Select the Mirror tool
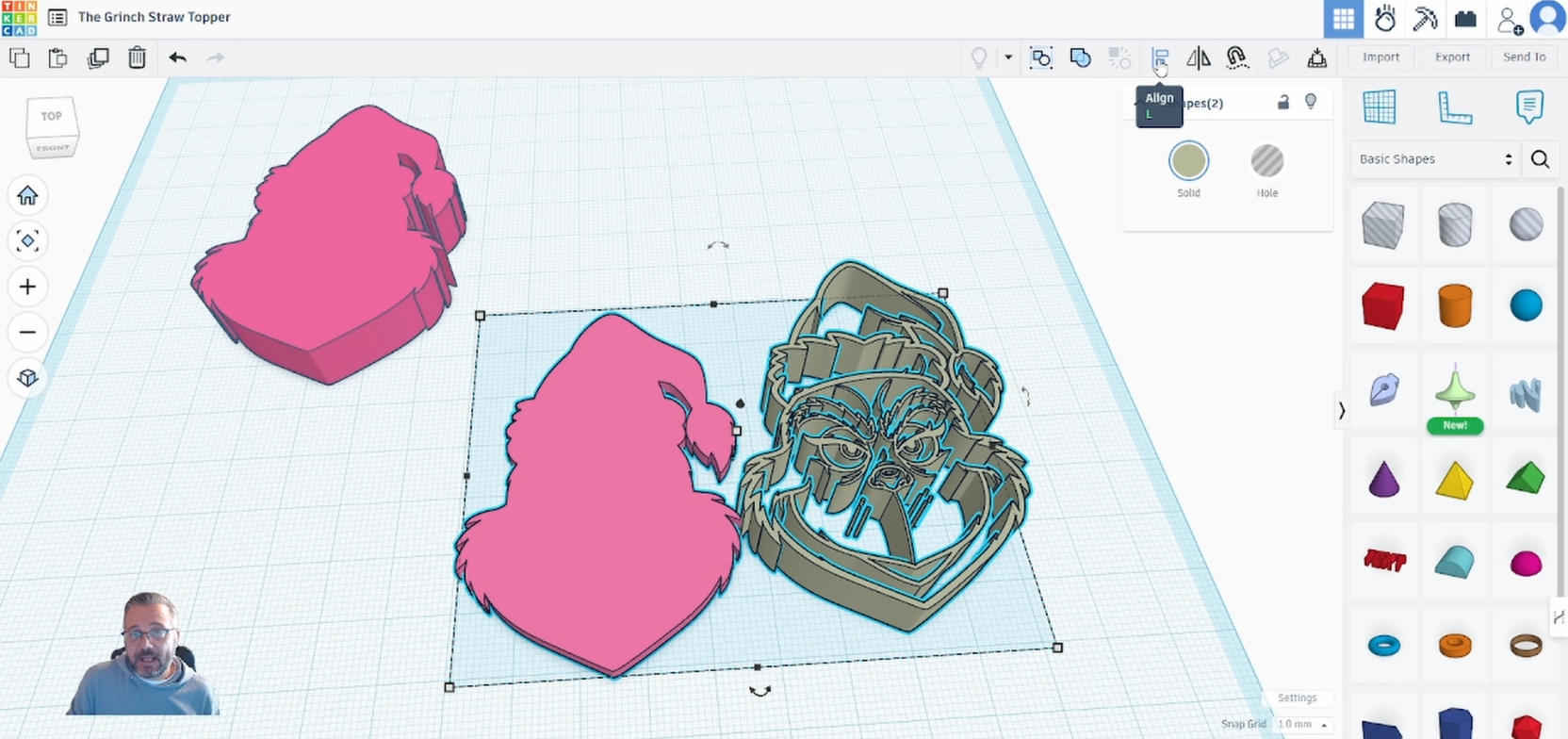1568x739 pixels. coord(1199,57)
